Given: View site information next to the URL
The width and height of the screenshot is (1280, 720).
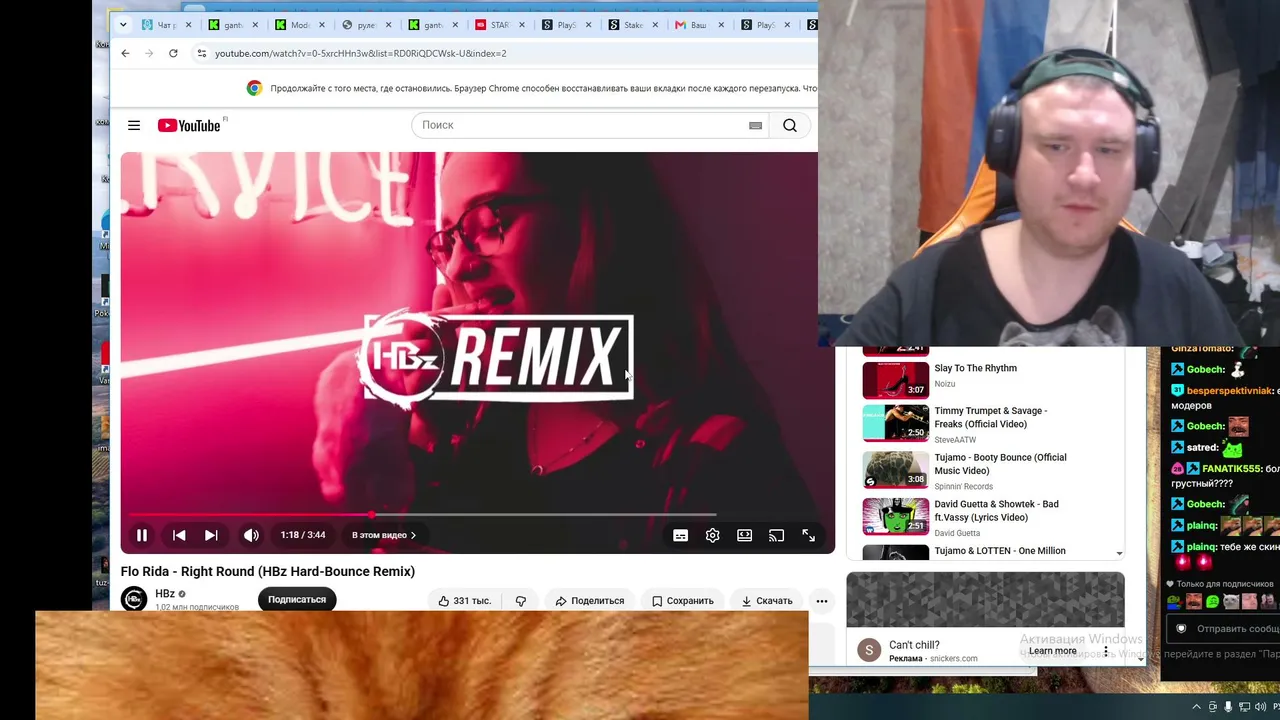Looking at the screenshot, I should click(201, 53).
